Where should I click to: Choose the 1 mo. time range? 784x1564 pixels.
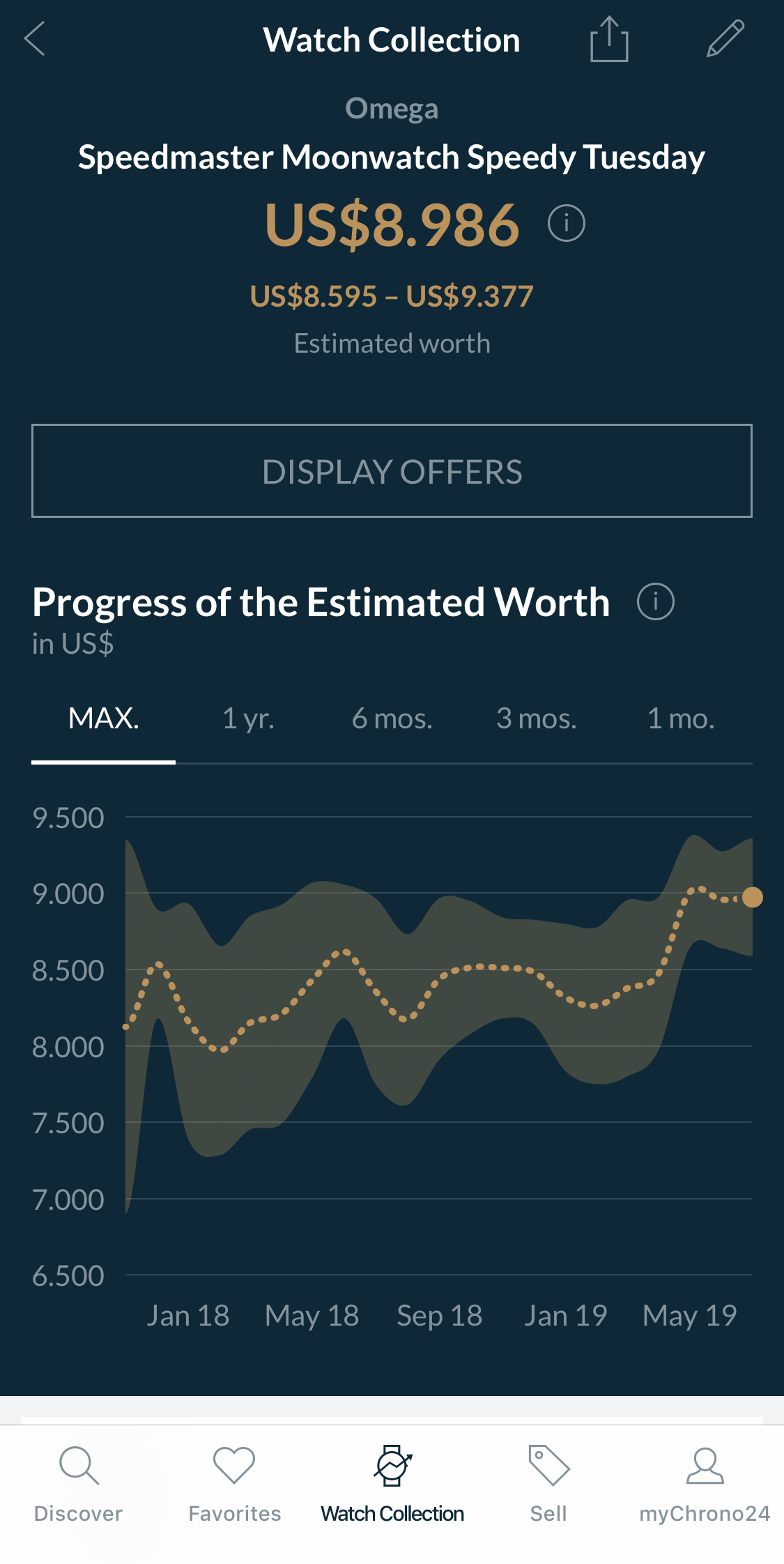(681, 719)
